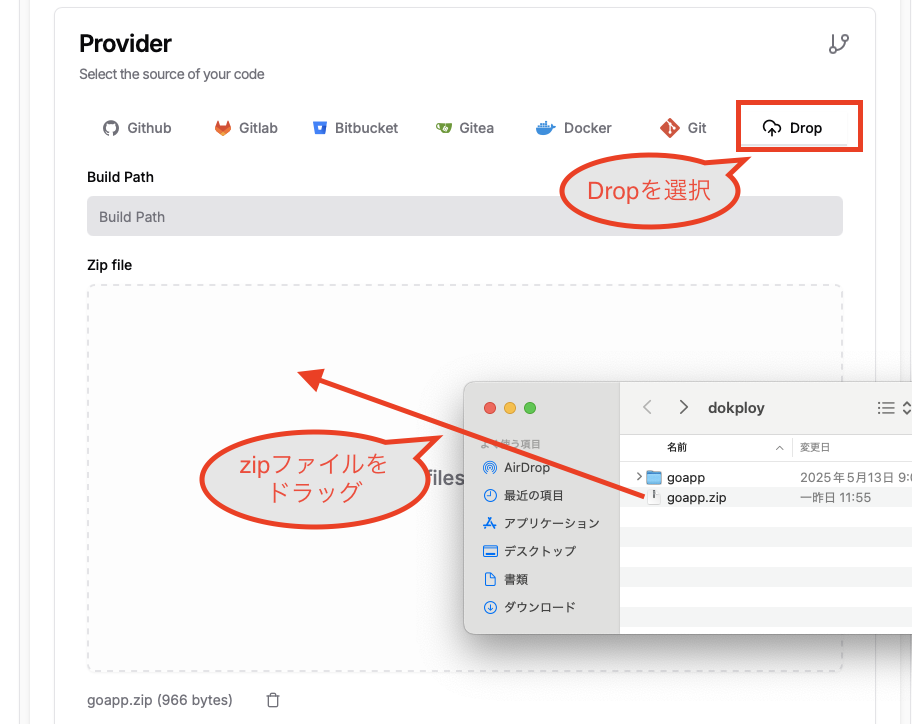Open the Gitea provider tab
This screenshot has height=724, width=912.
(465, 128)
